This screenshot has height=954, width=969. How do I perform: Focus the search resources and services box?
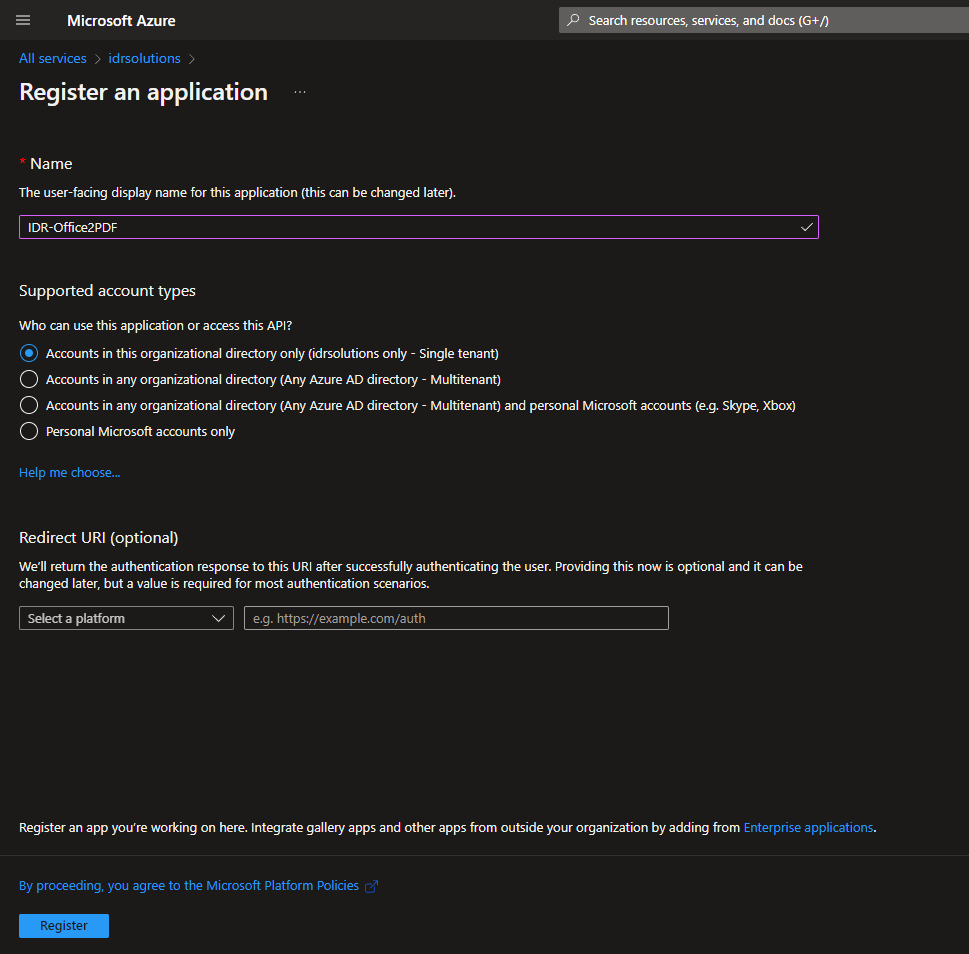(760, 20)
